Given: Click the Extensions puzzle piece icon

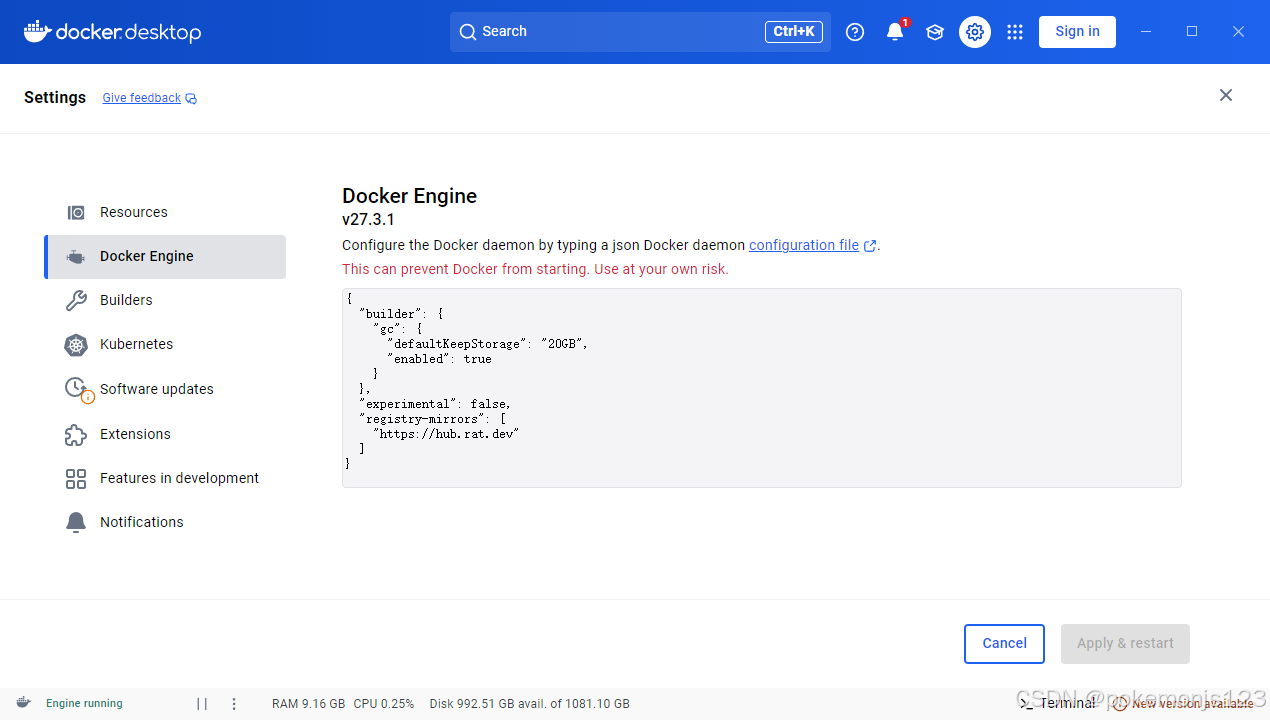Looking at the screenshot, I should [x=76, y=435].
